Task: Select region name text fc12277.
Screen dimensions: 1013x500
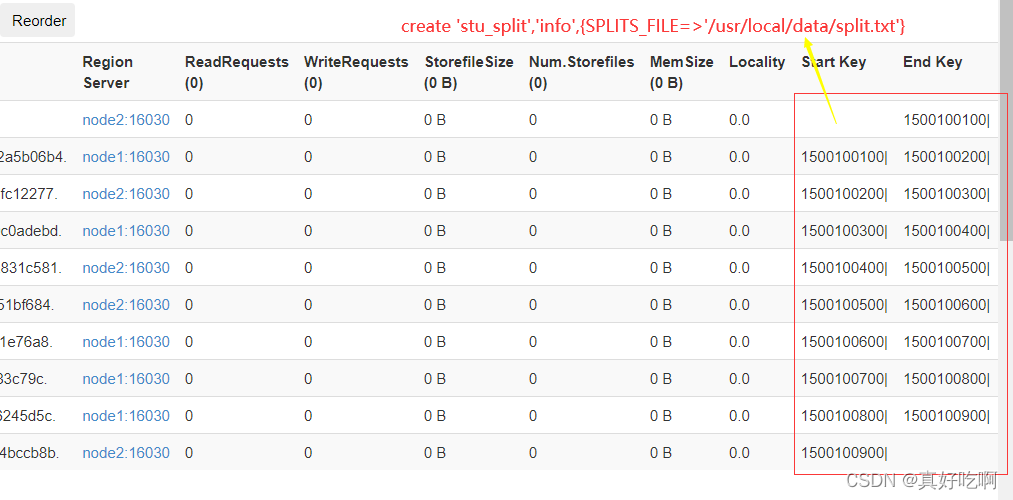Action: point(29,194)
